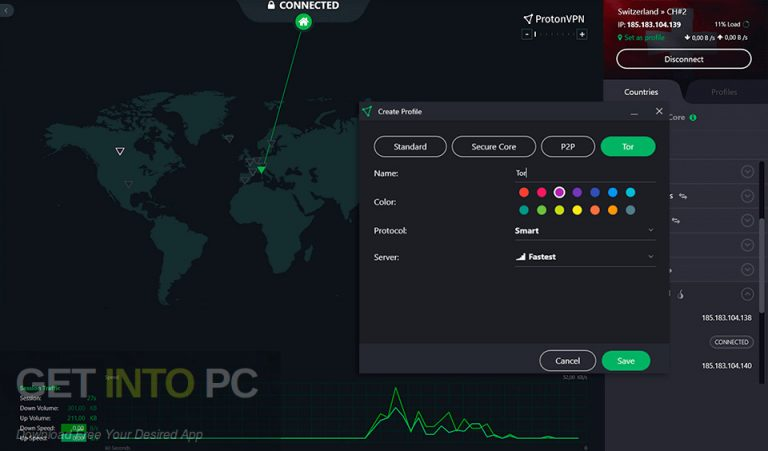The width and height of the screenshot is (768, 451).
Task: Expand the row with upper P2P arrows icon
Action: pyautogui.click(x=747, y=196)
